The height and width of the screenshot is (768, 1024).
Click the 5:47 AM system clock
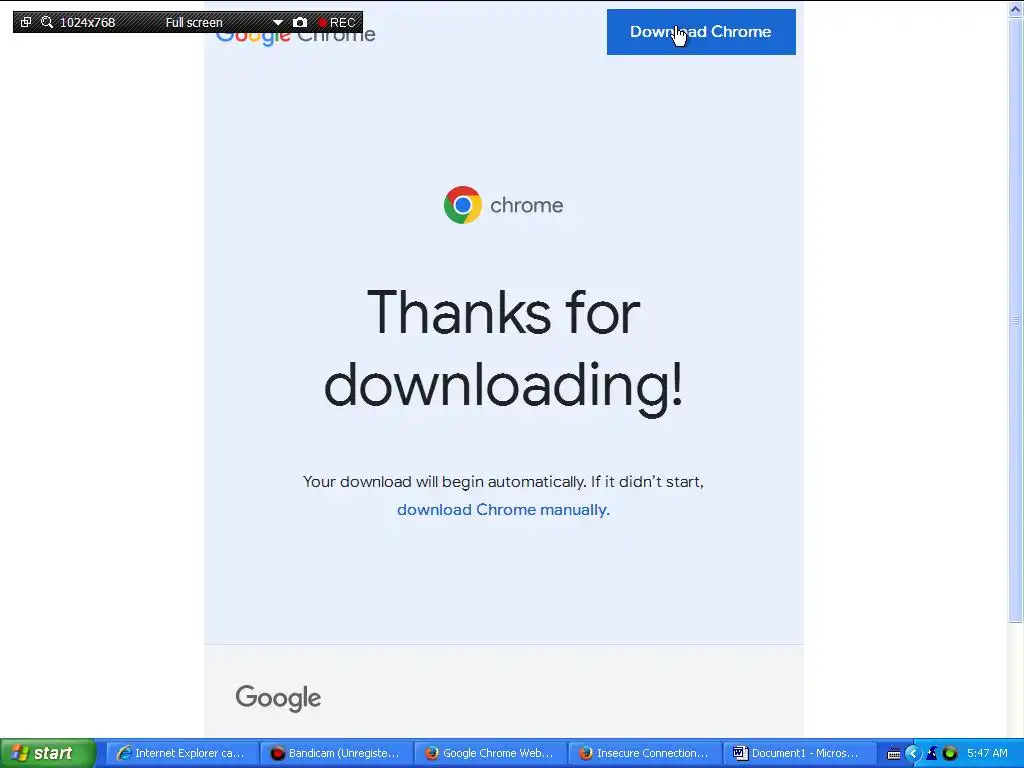point(987,753)
